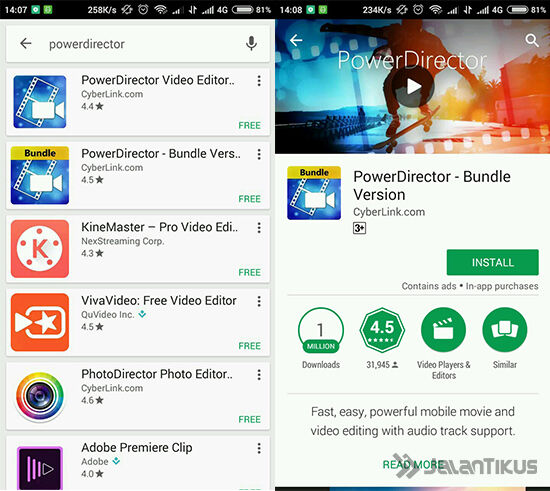Viewport: 550px width, 491px height.
Task: Open PowerDirector Video Editor app icon
Action: coord(40,102)
